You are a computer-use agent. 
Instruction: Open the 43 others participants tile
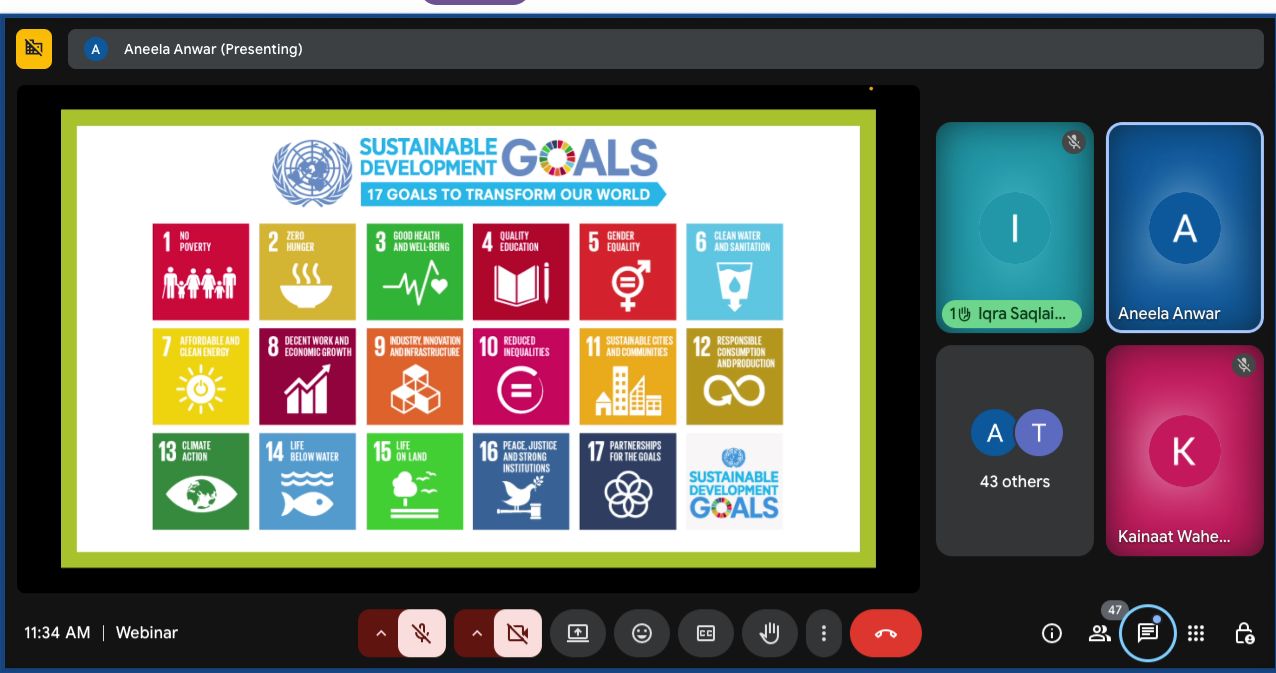[1015, 450]
